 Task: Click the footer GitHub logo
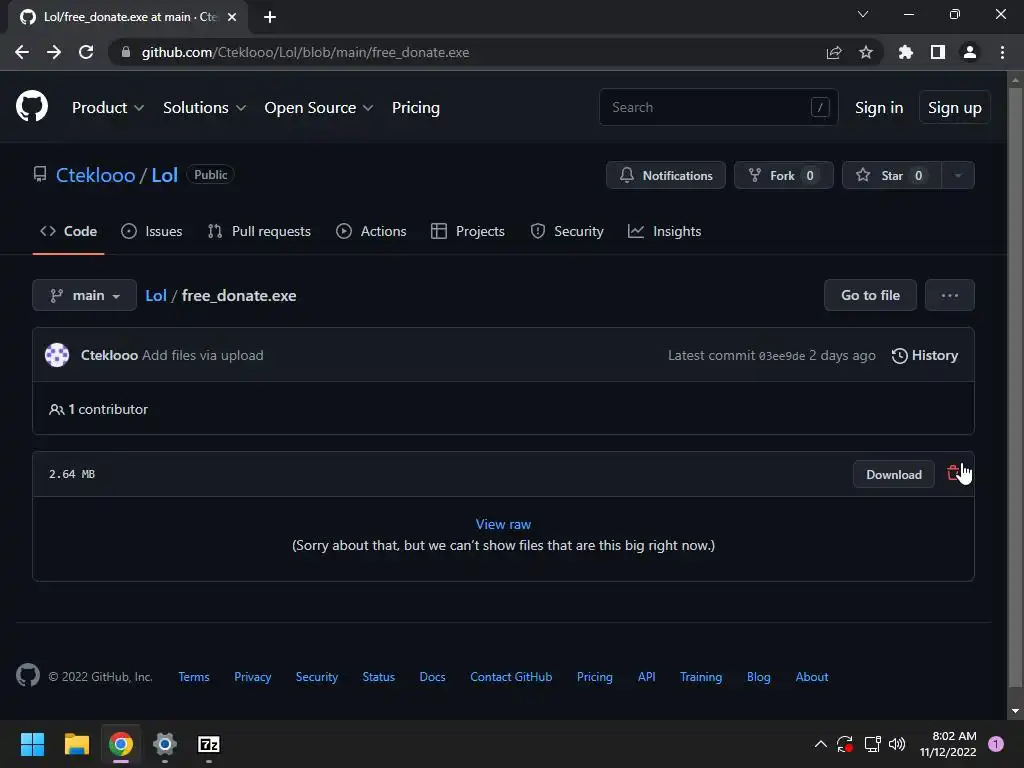pyautogui.click(x=28, y=675)
